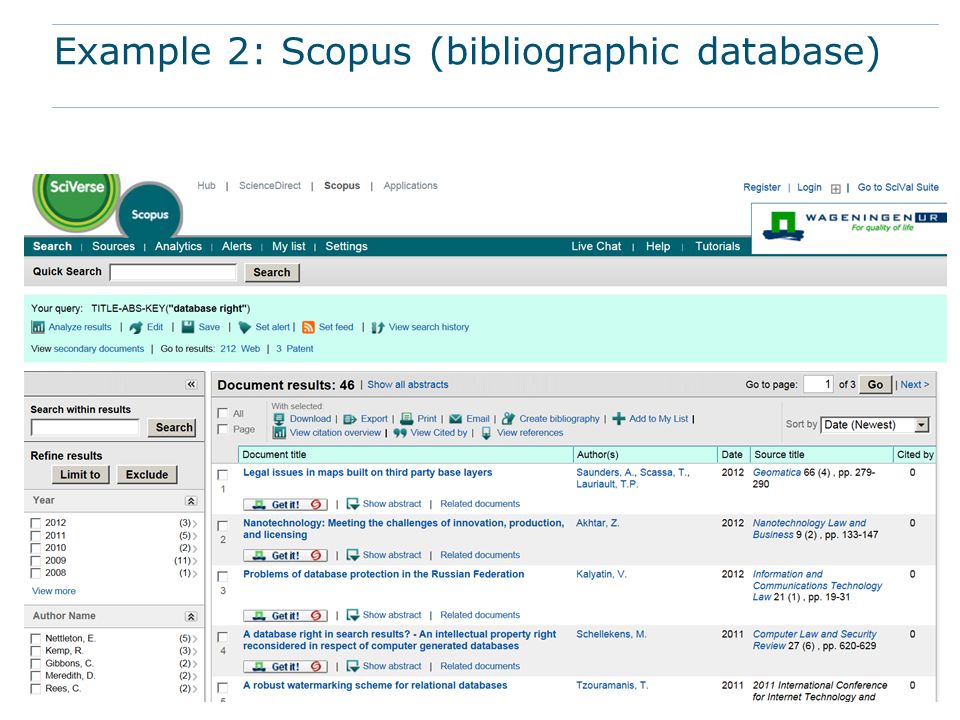Click the SciVerse logo
The height and width of the screenshot is (720, 960).
77,201
